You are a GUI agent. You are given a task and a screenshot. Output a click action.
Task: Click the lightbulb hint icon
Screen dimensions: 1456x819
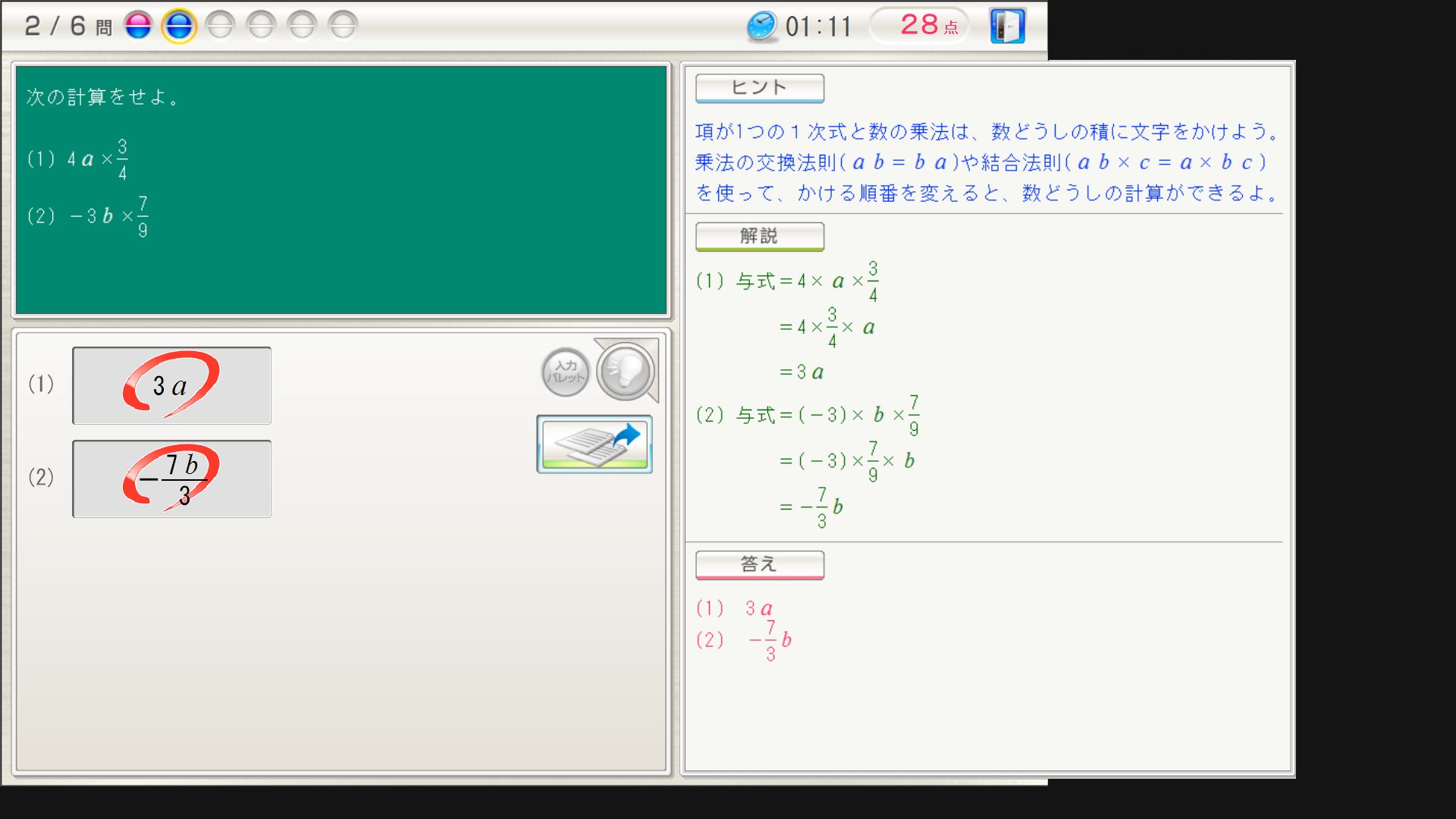tap(626, 371)
